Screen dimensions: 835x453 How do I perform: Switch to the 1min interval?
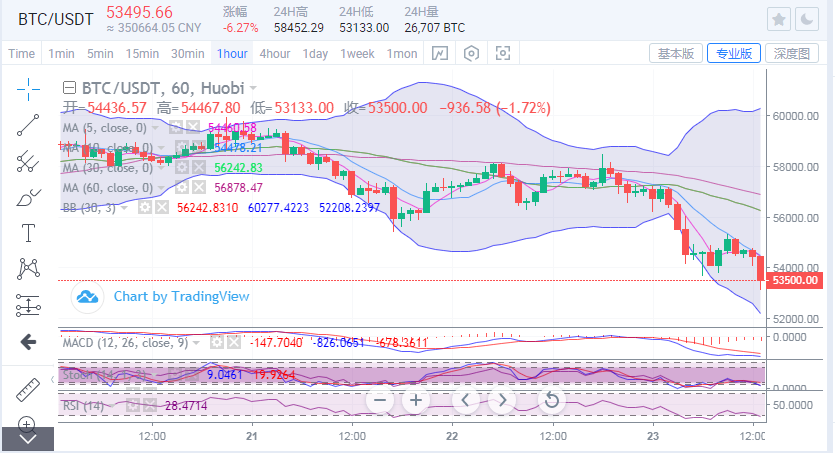[61, 54]
